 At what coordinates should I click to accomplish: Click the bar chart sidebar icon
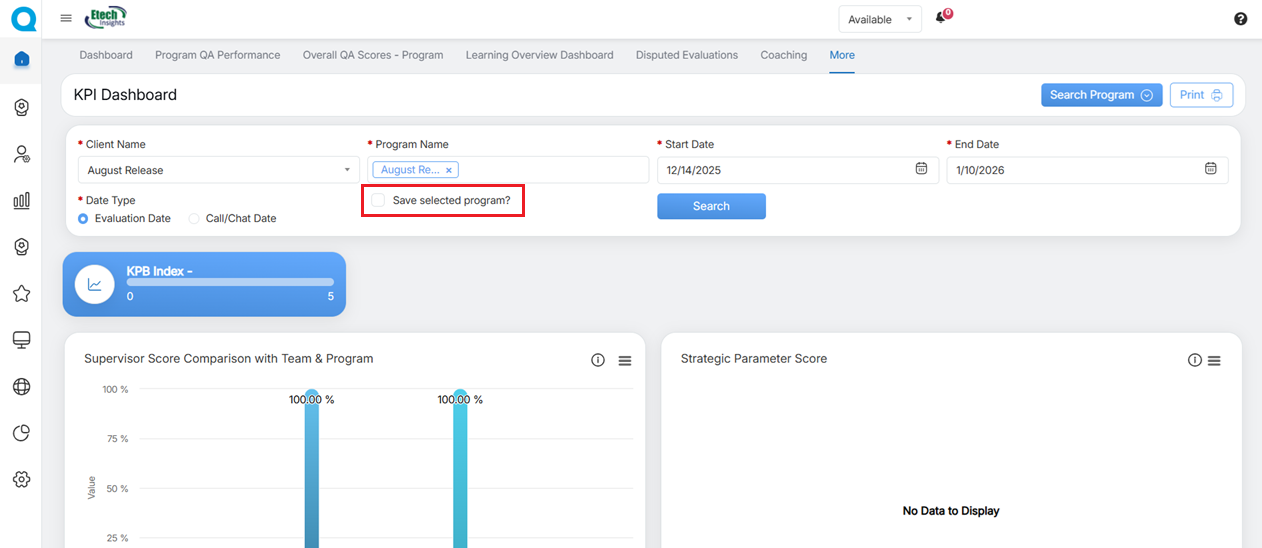click(x=21, y=200)
